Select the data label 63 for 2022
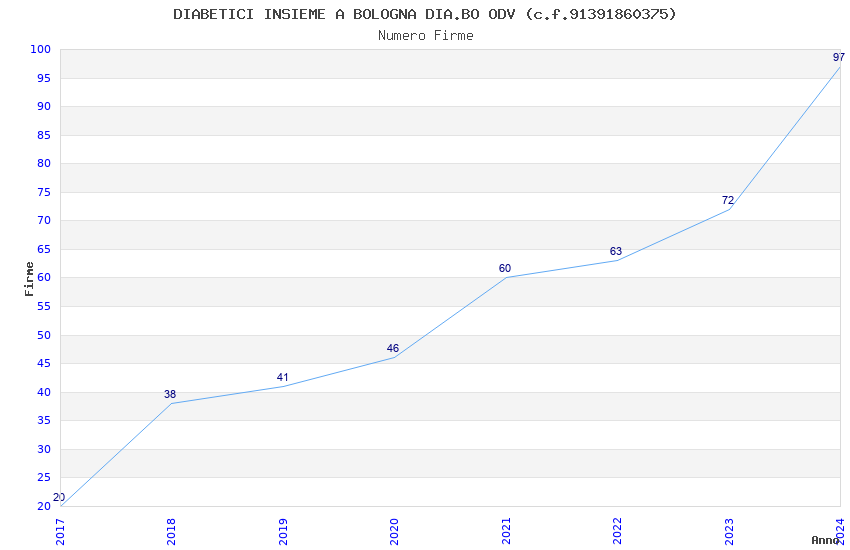The height and width of the screenshot is (550, 850). 616,251
